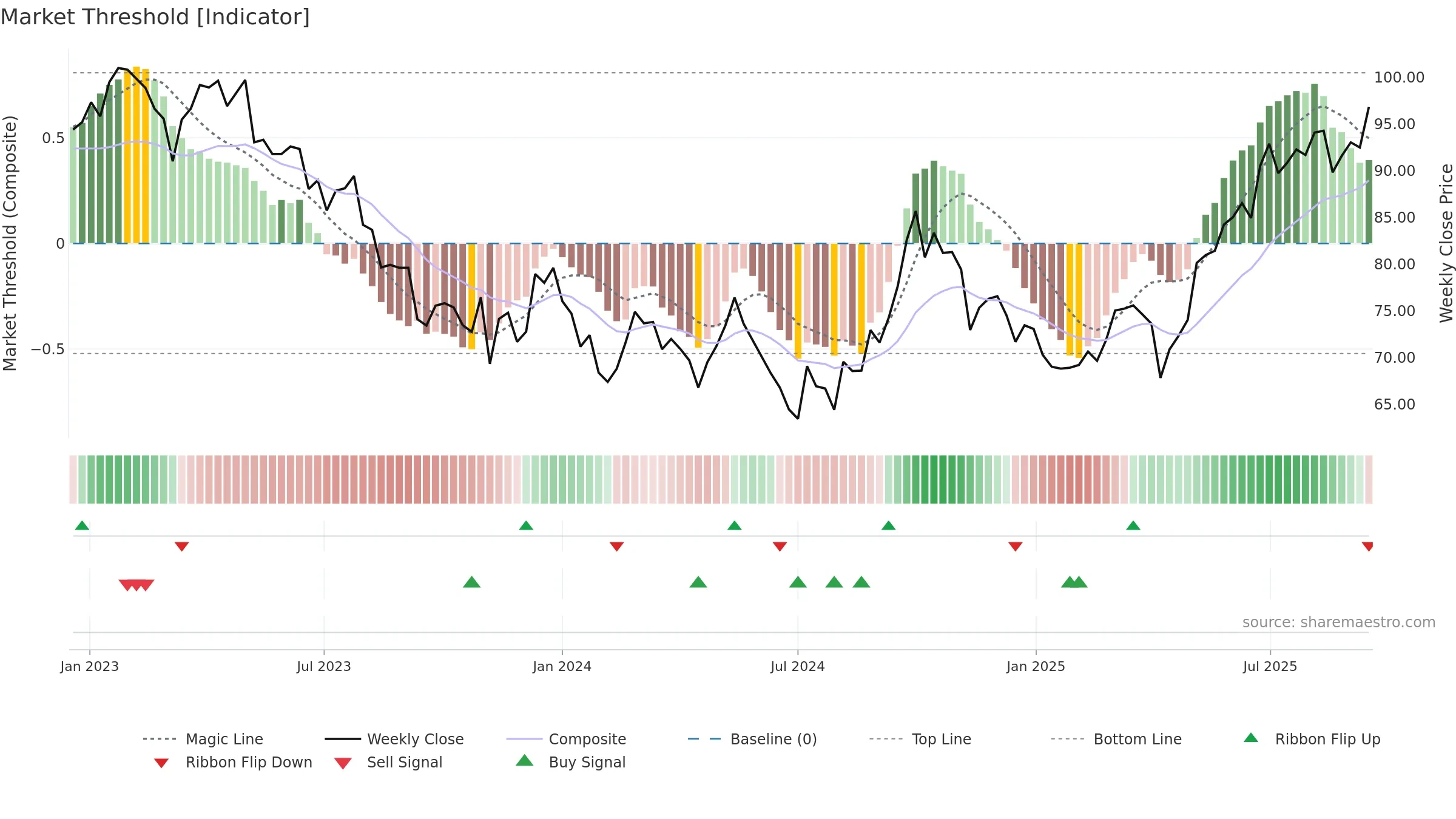The width and height of the screenshot is (1456, 819).
Task: Click the 80.00 price tick on the right axis
Action: pyautogui.click(x=1395, y=265)
